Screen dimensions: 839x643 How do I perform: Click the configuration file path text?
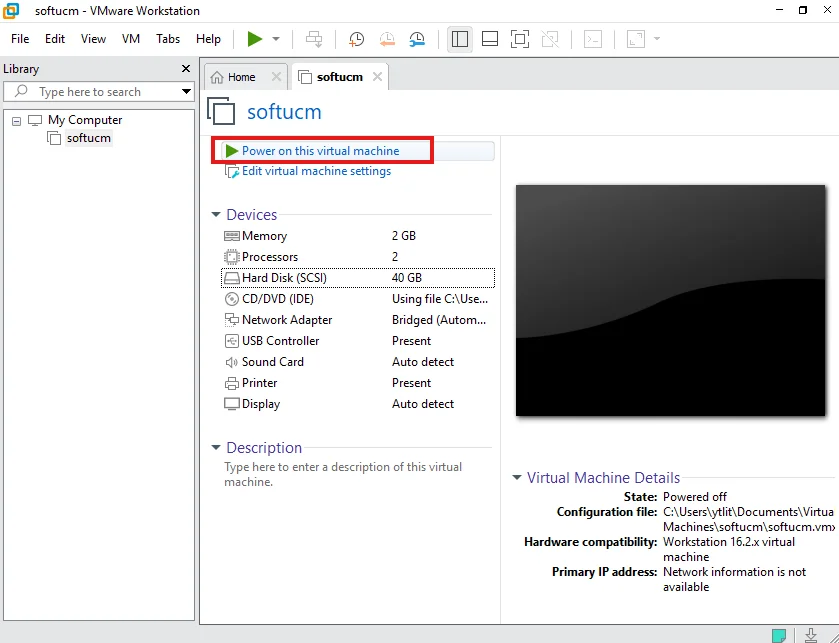click(x=748, y=519)
